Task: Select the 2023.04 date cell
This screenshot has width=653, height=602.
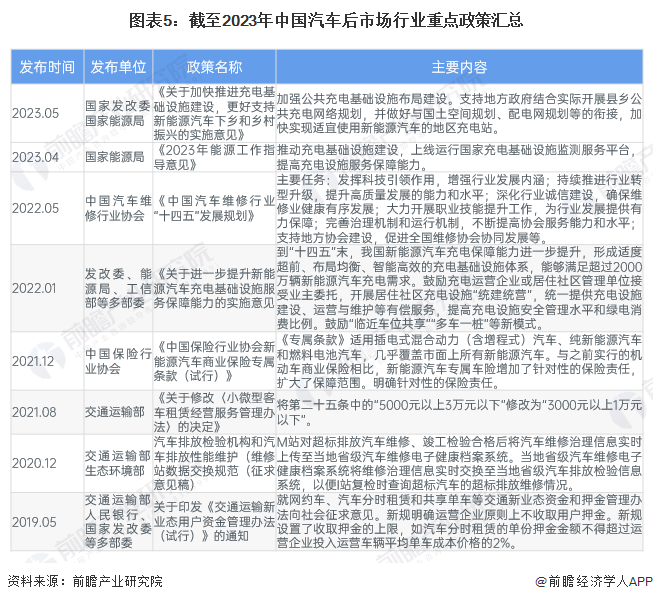Action: click(47, 157)
